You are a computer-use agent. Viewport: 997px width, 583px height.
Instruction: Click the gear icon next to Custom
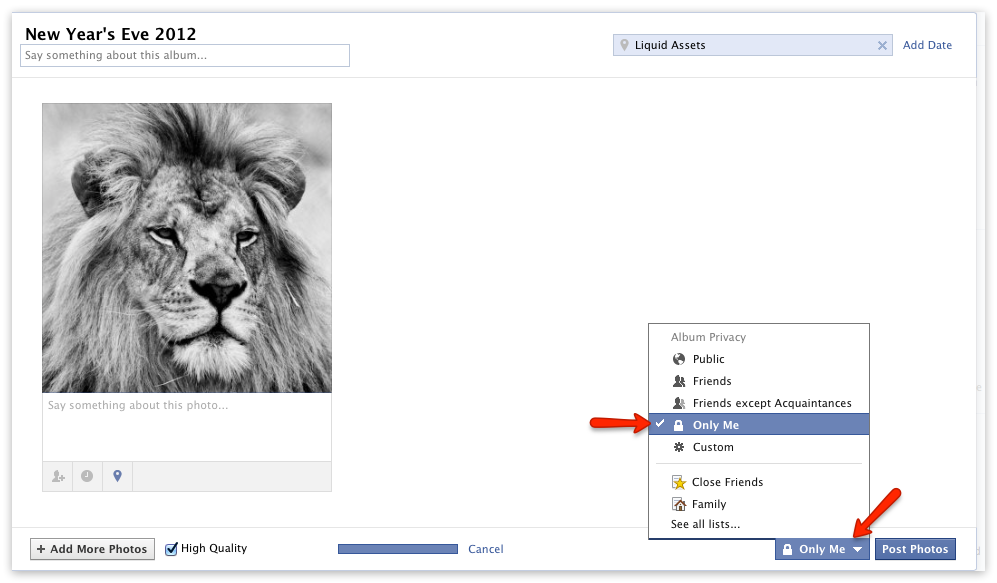click(678, 447)
